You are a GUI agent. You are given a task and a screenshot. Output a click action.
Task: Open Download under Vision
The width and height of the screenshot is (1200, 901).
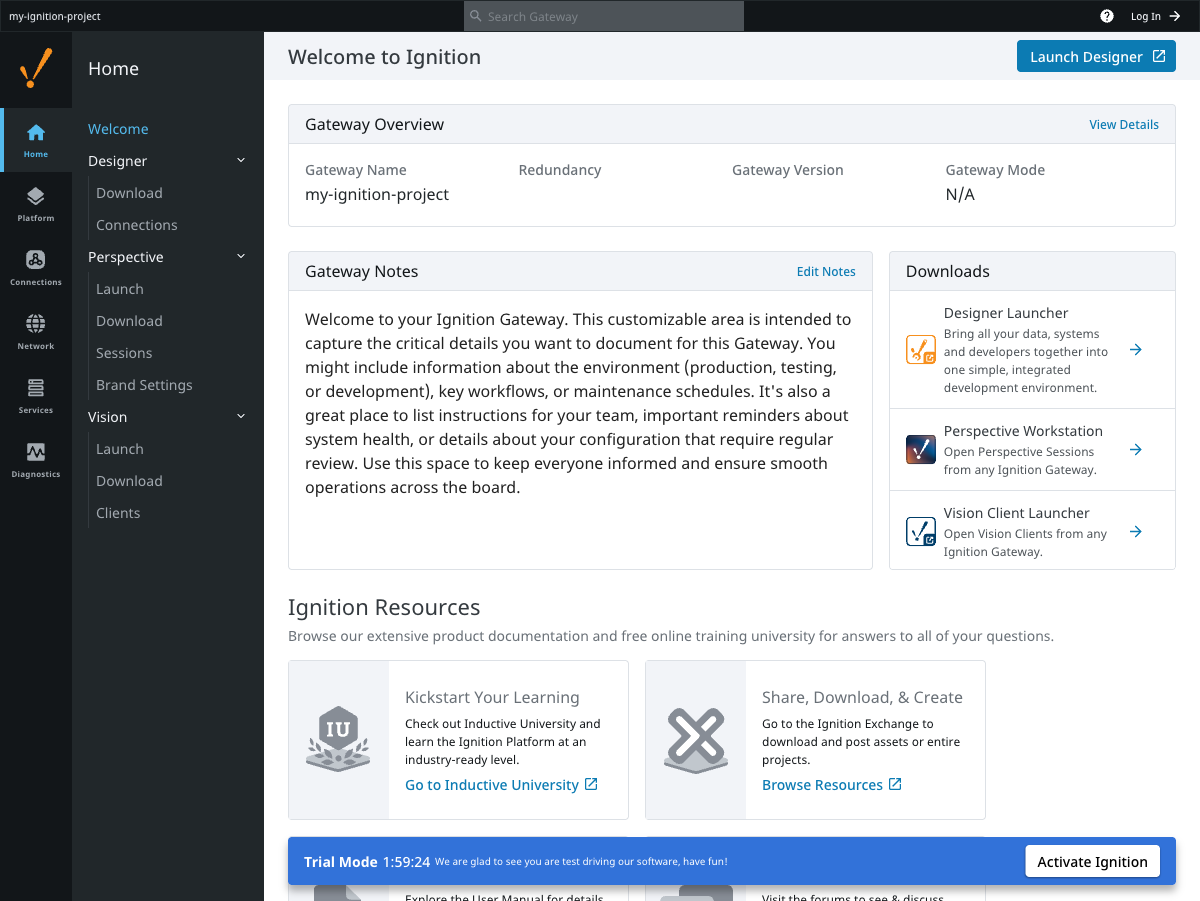pyautogui.click(x=129, y=481)
